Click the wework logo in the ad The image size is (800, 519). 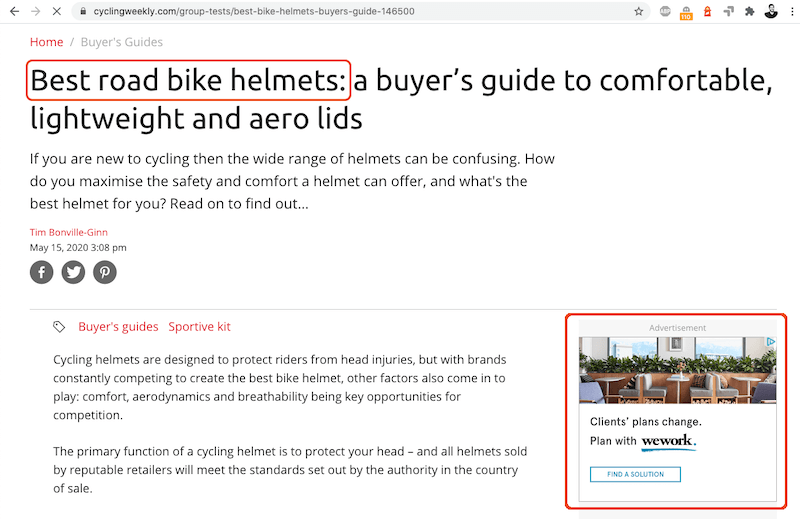pos(668,441)
